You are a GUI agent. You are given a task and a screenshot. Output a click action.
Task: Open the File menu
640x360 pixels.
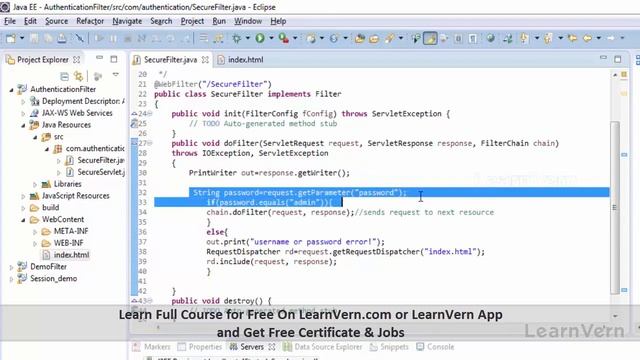[10, 21]
